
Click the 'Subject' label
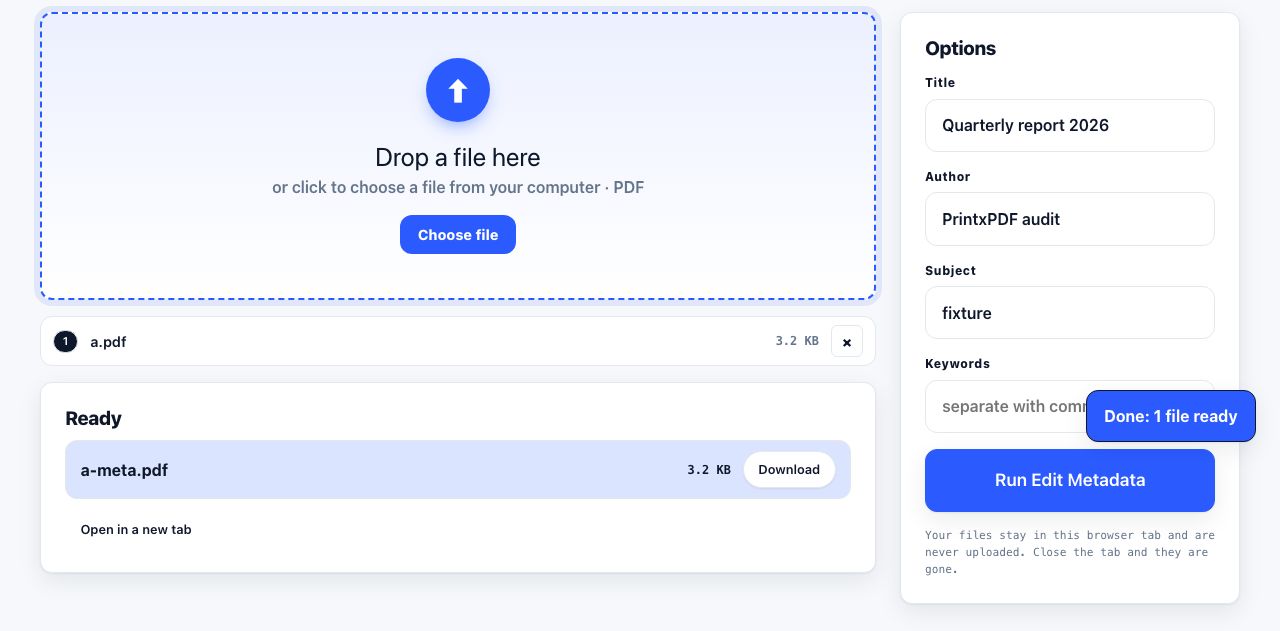point(950,271)
